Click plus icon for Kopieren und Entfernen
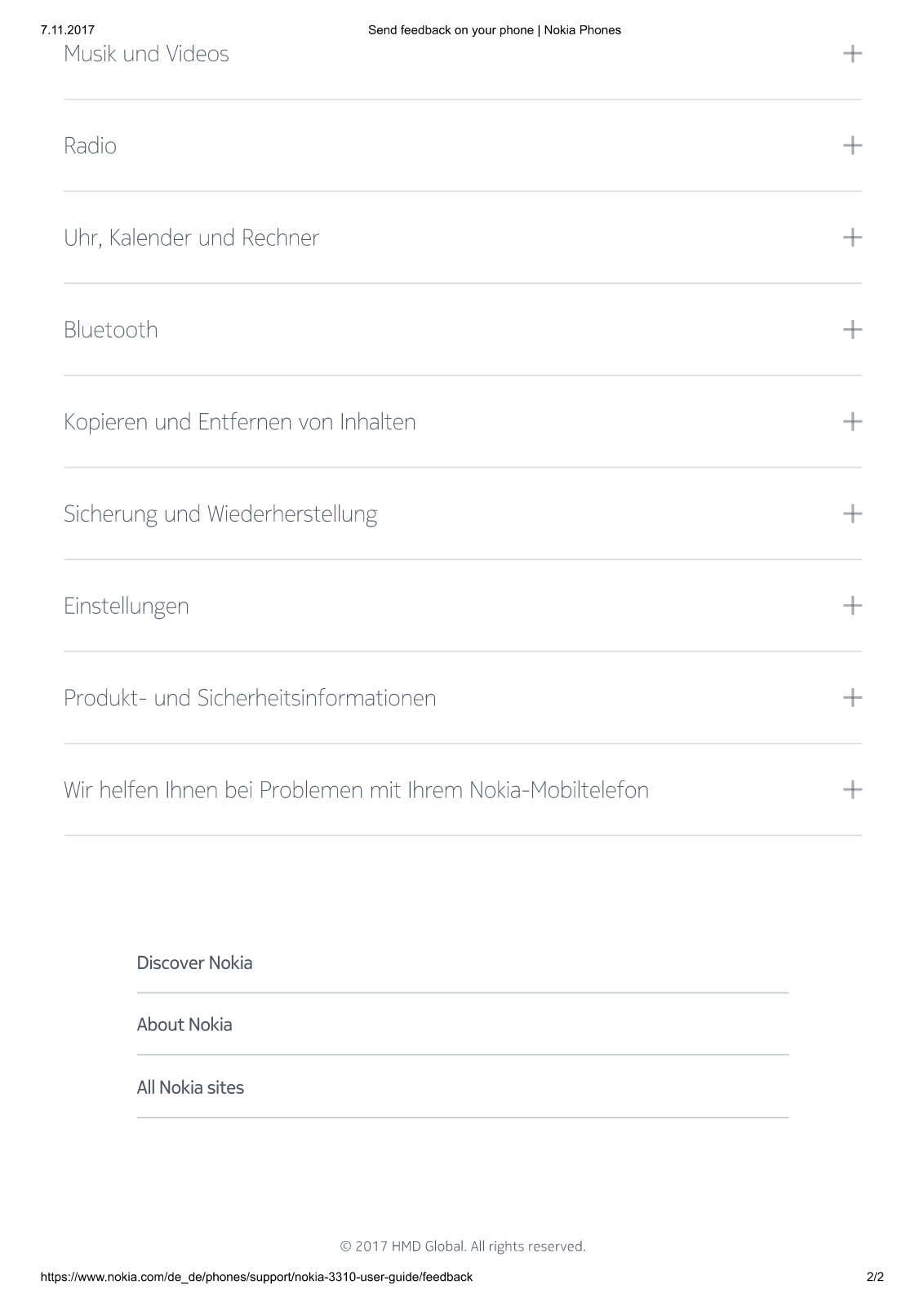924x1307 pixels. point(852,421)
